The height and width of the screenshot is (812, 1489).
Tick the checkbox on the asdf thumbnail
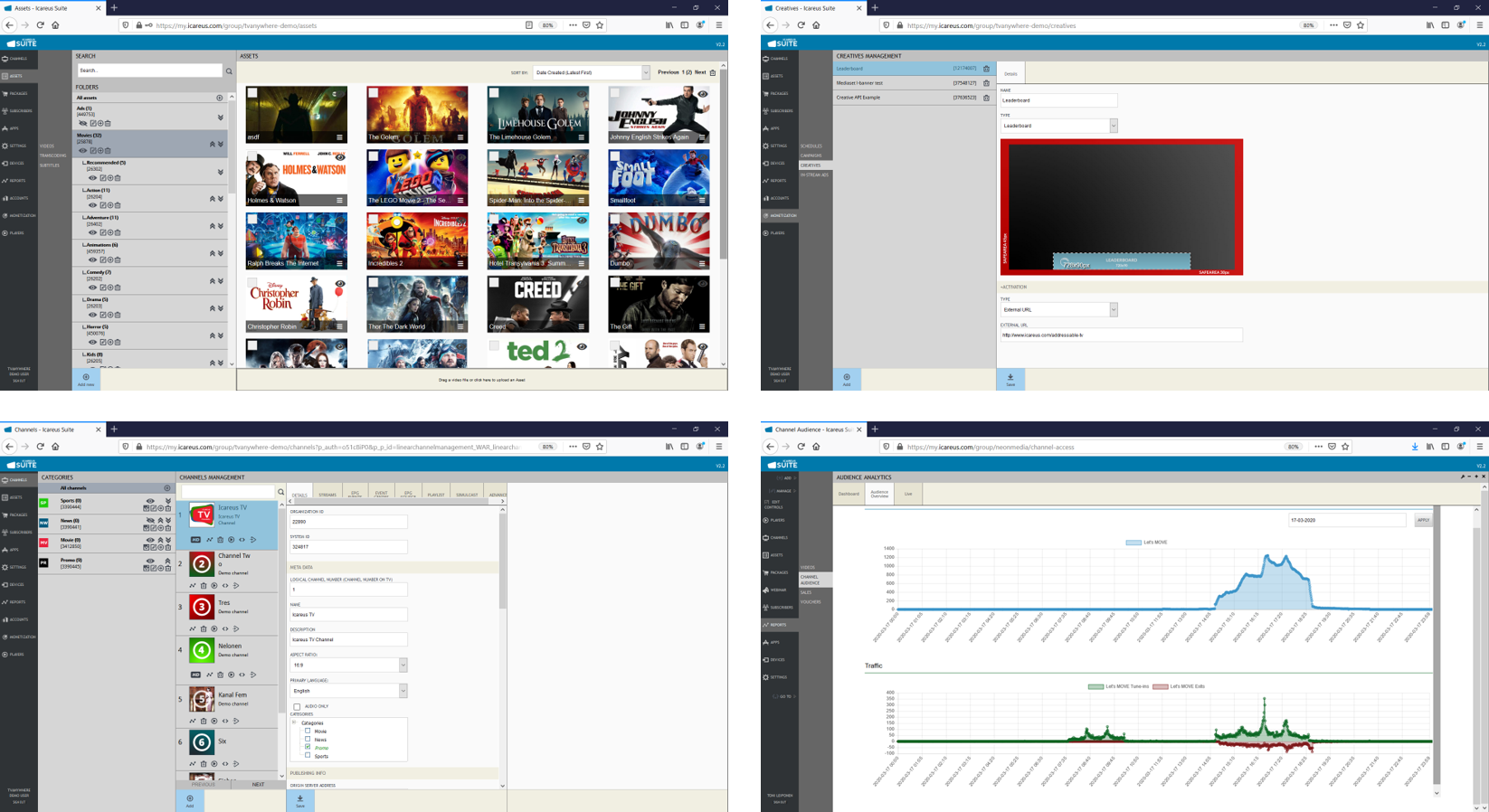pos(252,92)
